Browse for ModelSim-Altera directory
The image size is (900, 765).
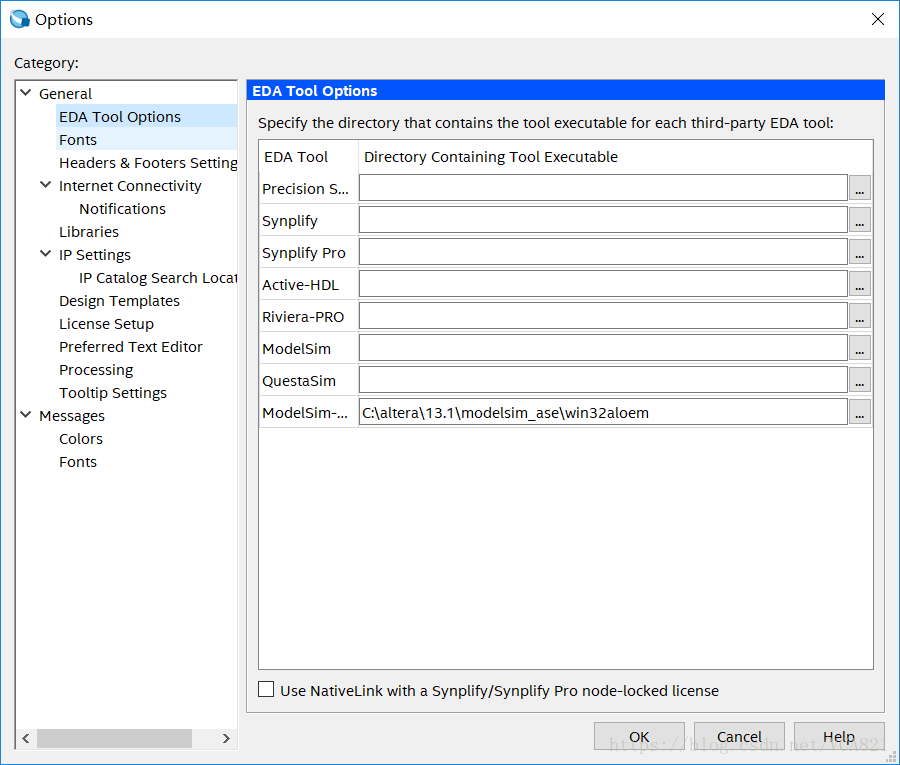pyautogui.click(x=859, y=413)
